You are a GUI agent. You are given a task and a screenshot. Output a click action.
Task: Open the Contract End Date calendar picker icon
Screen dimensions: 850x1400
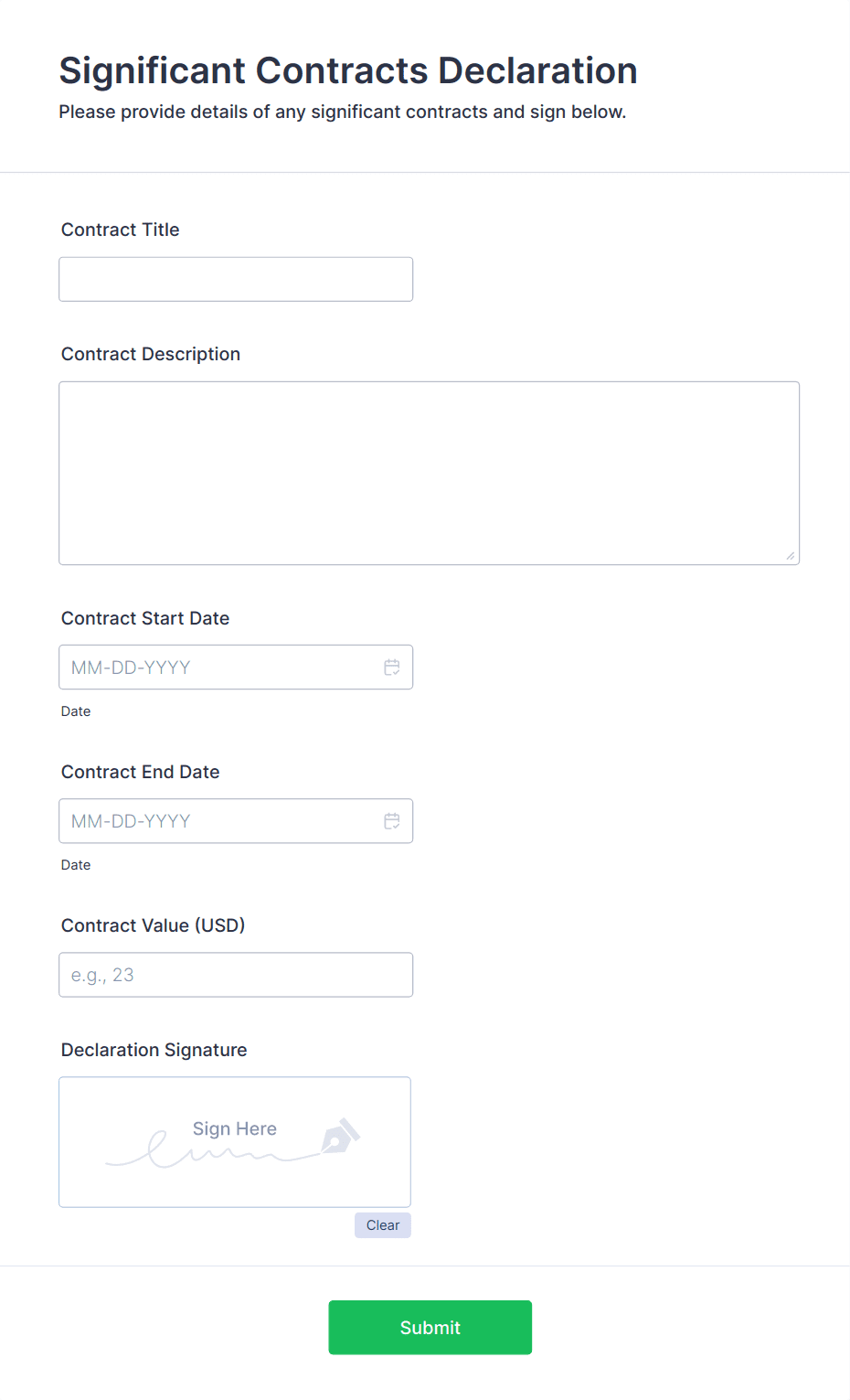(x=392, y=820)
